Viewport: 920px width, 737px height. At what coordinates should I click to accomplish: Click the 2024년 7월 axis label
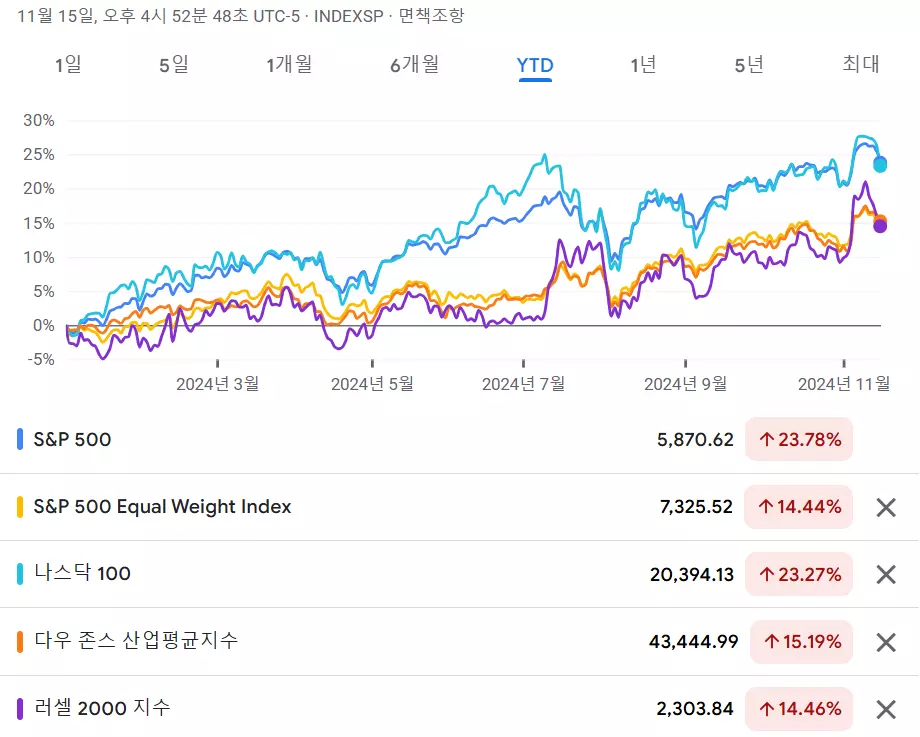click(523, 384)
